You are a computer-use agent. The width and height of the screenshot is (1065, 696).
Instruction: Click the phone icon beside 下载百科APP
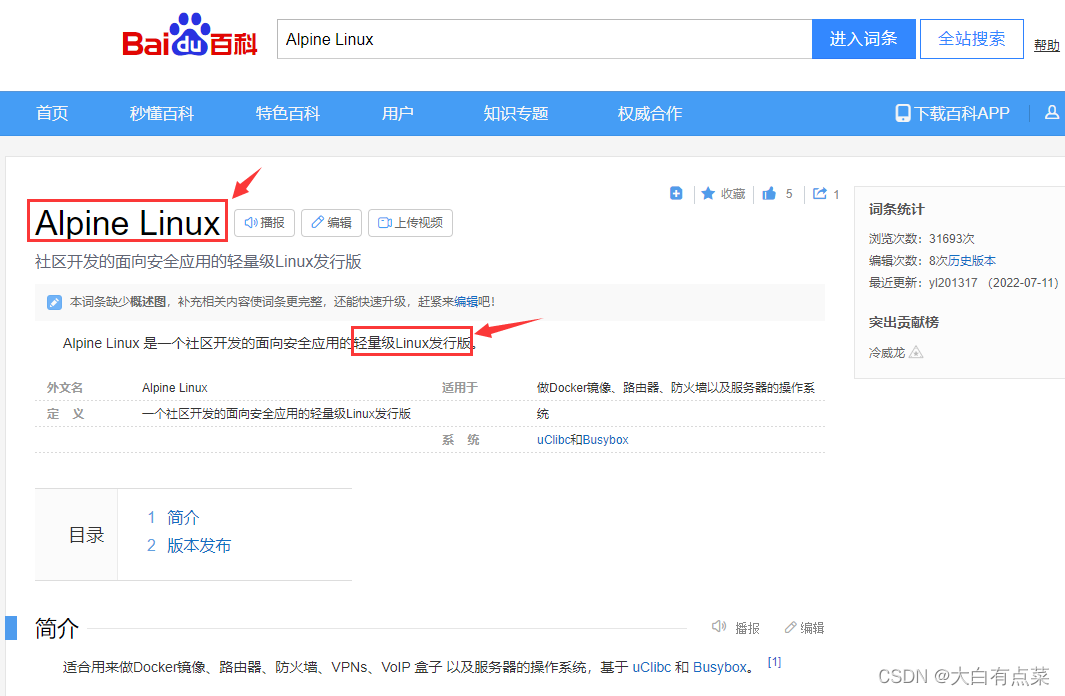[903, 113]
